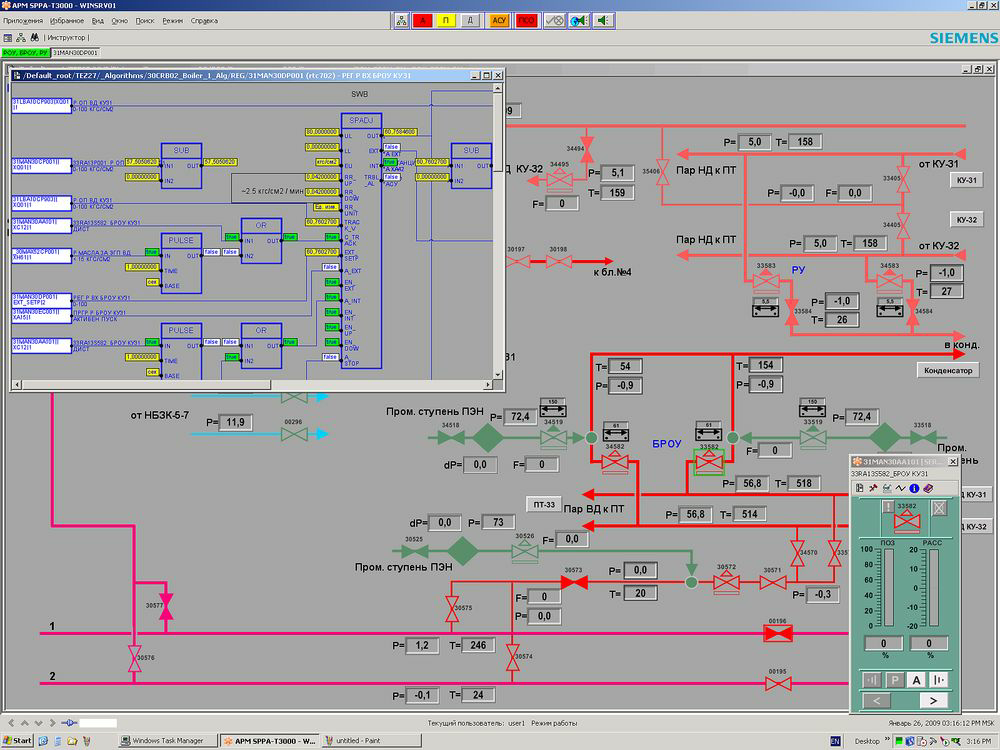Click the ПОЗ position bar gauge
The height and width of the screenshot is (750, 1000).
(x=888, y=587)
